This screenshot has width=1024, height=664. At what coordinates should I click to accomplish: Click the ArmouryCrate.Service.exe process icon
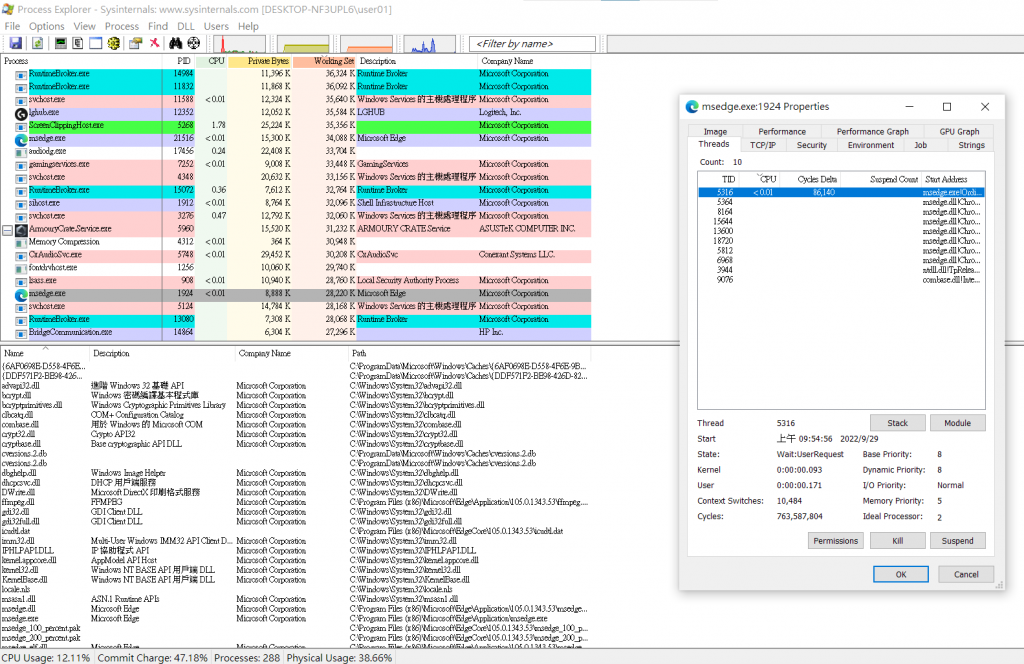[21, 230]
